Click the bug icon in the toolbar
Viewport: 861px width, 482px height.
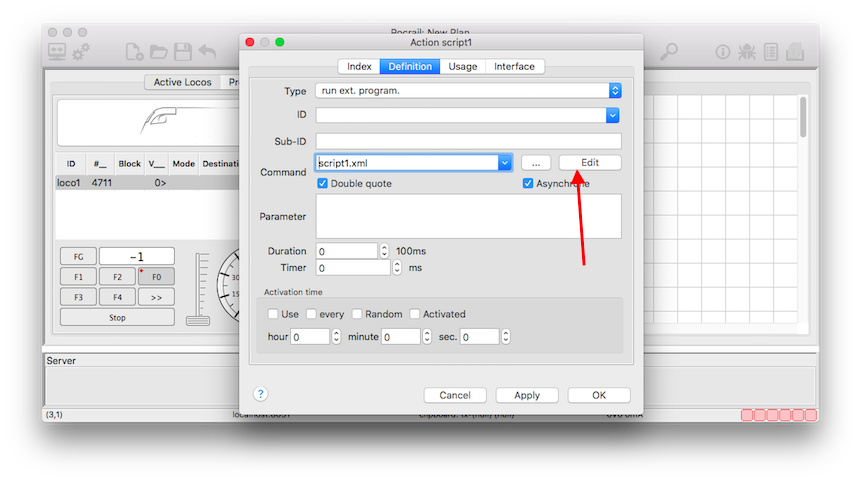coord(746,51)
